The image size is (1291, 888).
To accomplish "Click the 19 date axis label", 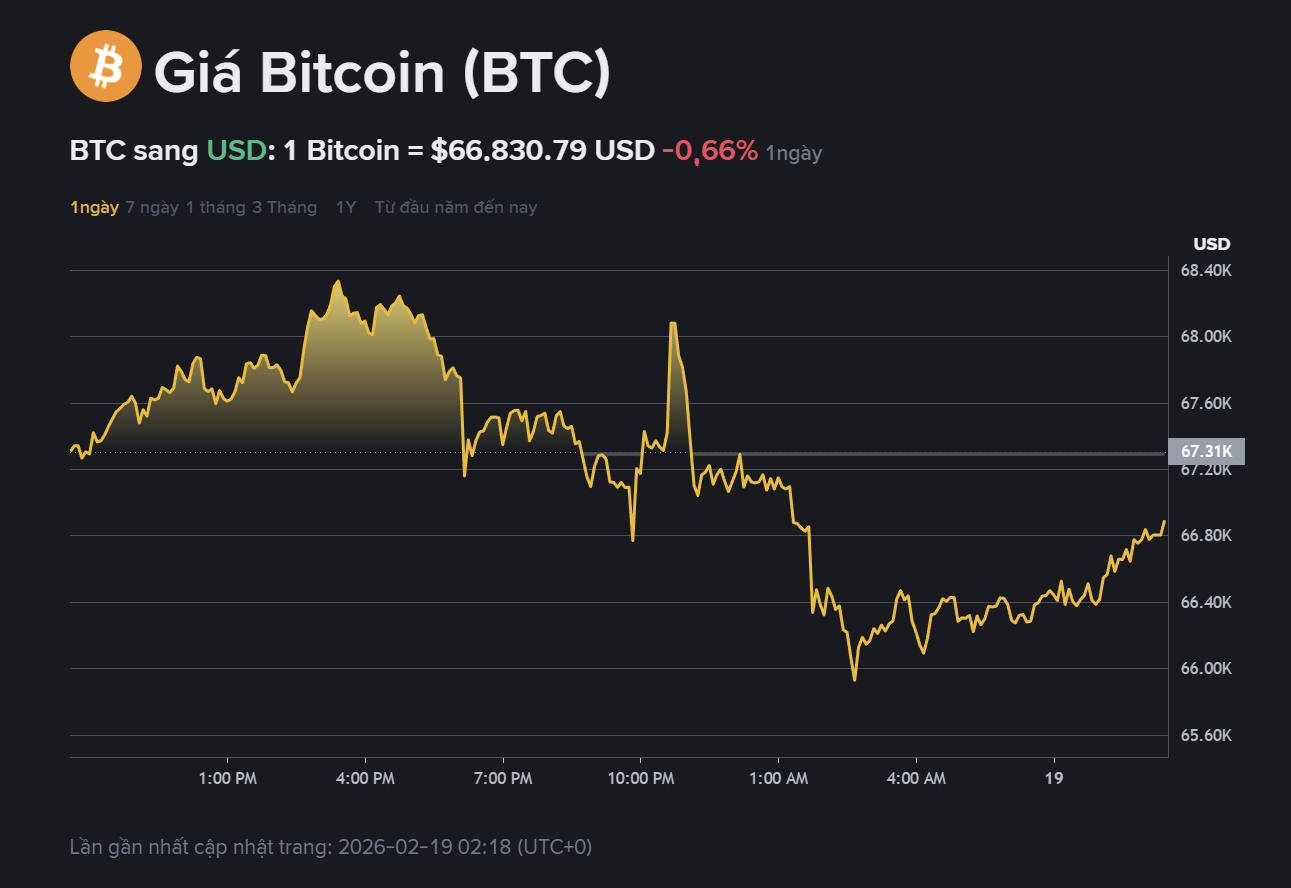I will (1053, 778).
